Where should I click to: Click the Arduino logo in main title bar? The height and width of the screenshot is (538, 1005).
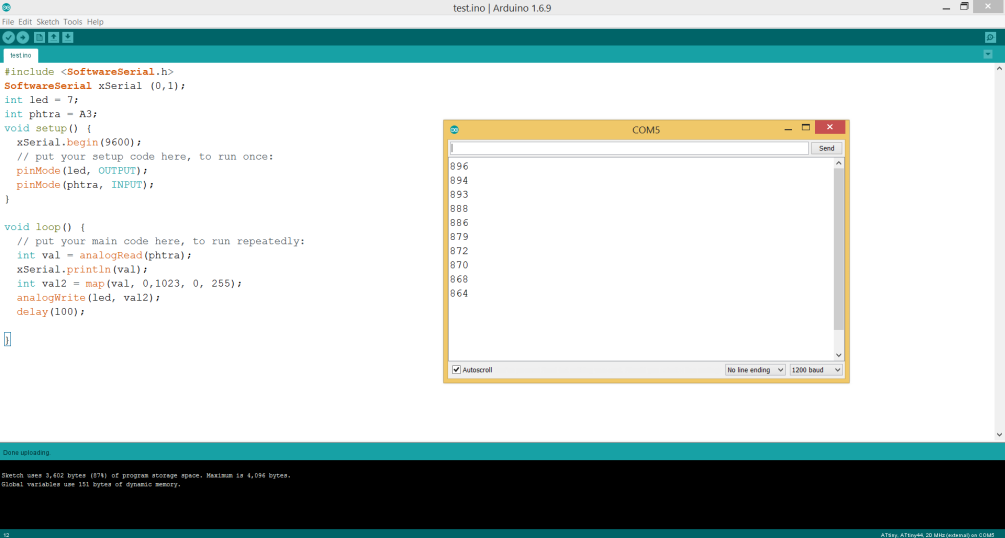tap(6, 8)
